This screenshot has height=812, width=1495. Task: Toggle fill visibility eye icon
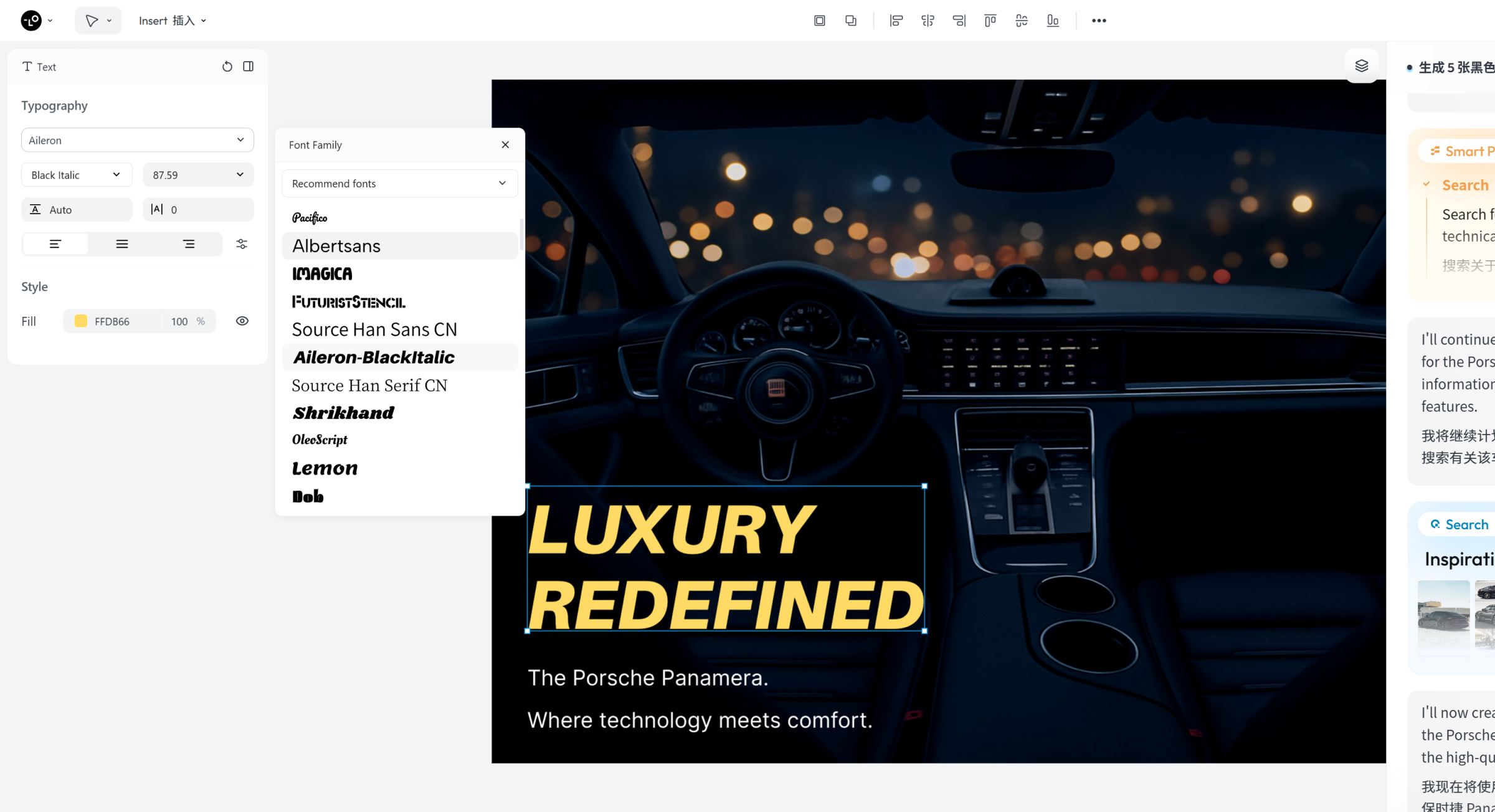tap(242, 321)
